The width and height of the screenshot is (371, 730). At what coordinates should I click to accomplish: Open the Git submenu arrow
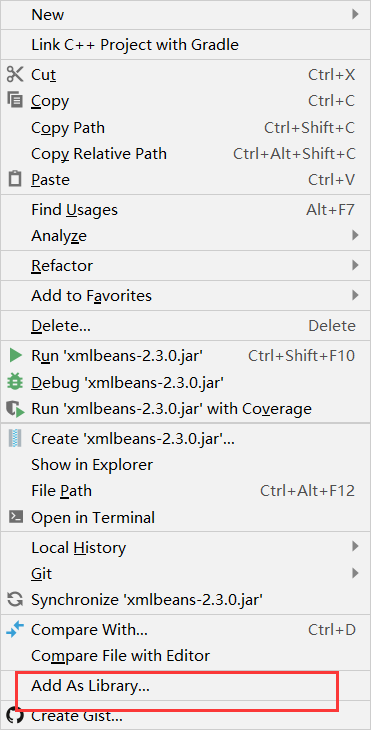coord(355,573)
